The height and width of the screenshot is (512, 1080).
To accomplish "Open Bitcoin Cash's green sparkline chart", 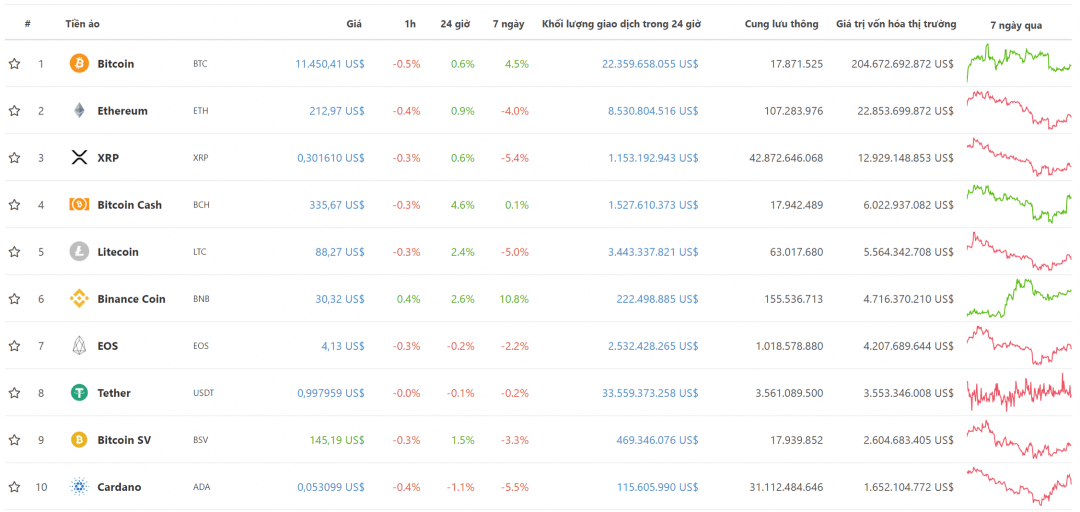I will [x=1019, y=204].
